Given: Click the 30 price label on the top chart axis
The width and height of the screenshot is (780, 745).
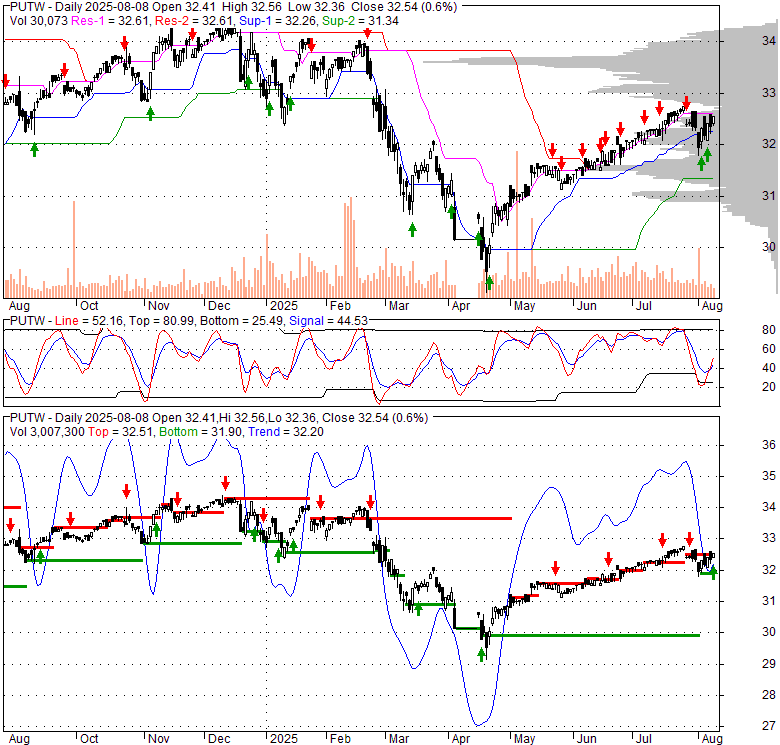Looking at the screenshot, I should pyautogui.click(x=769, y=247).
